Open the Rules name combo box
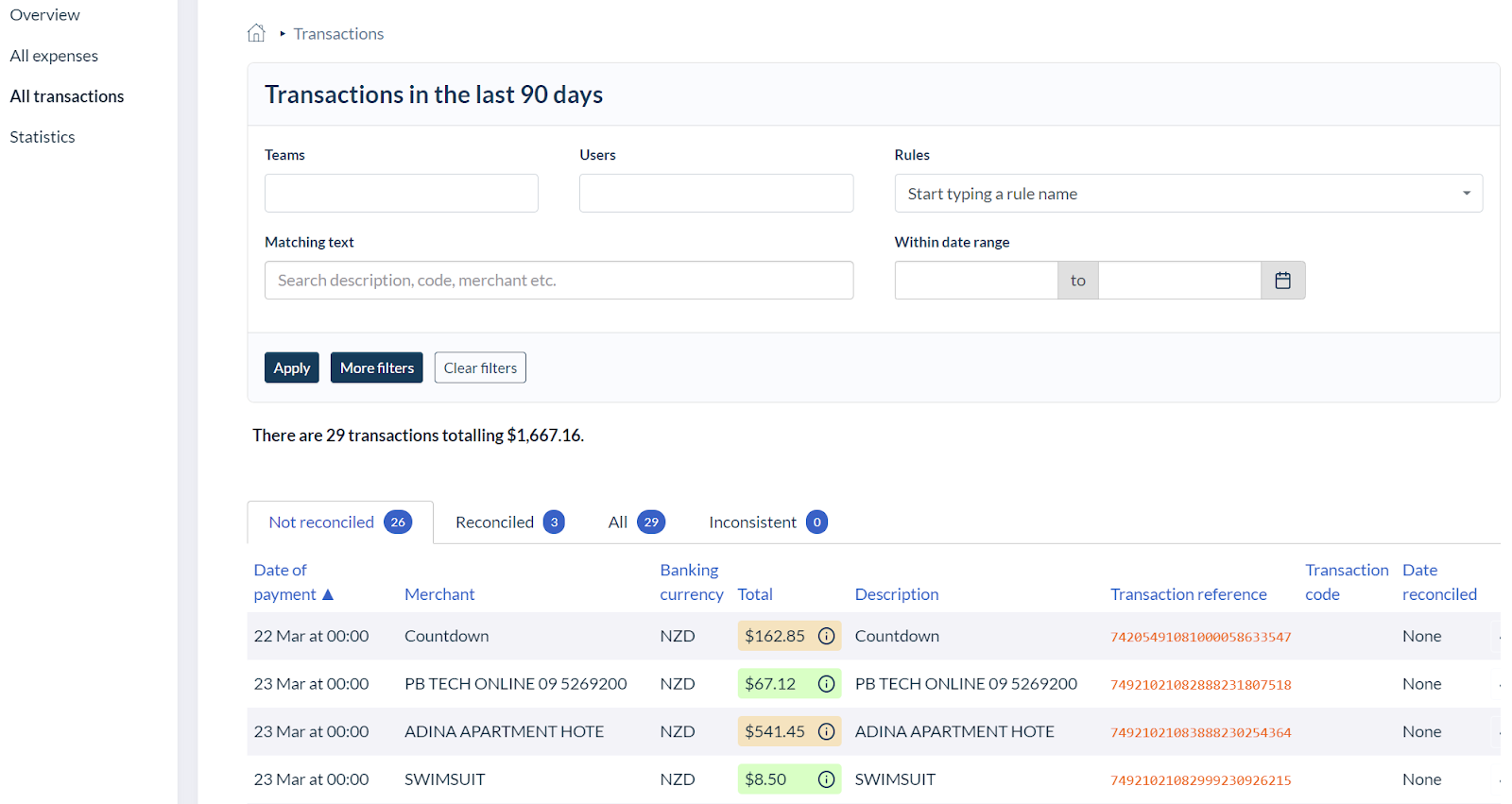 tap(1188, 194)
